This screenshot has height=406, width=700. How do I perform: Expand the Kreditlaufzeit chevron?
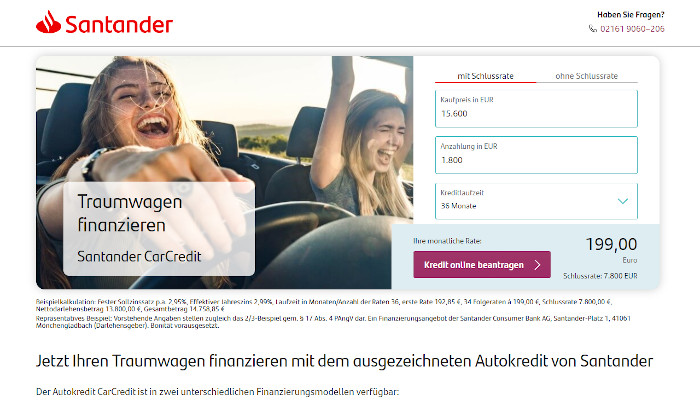pos(623,201)
